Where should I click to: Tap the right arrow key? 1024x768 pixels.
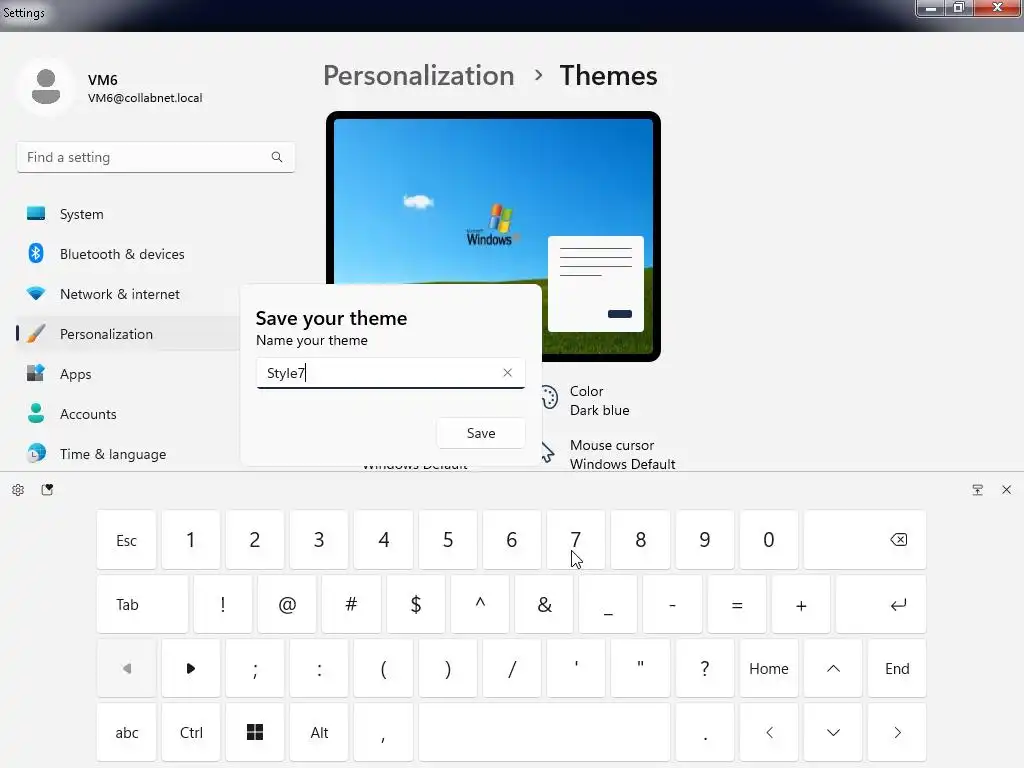[x=897, y=732]
